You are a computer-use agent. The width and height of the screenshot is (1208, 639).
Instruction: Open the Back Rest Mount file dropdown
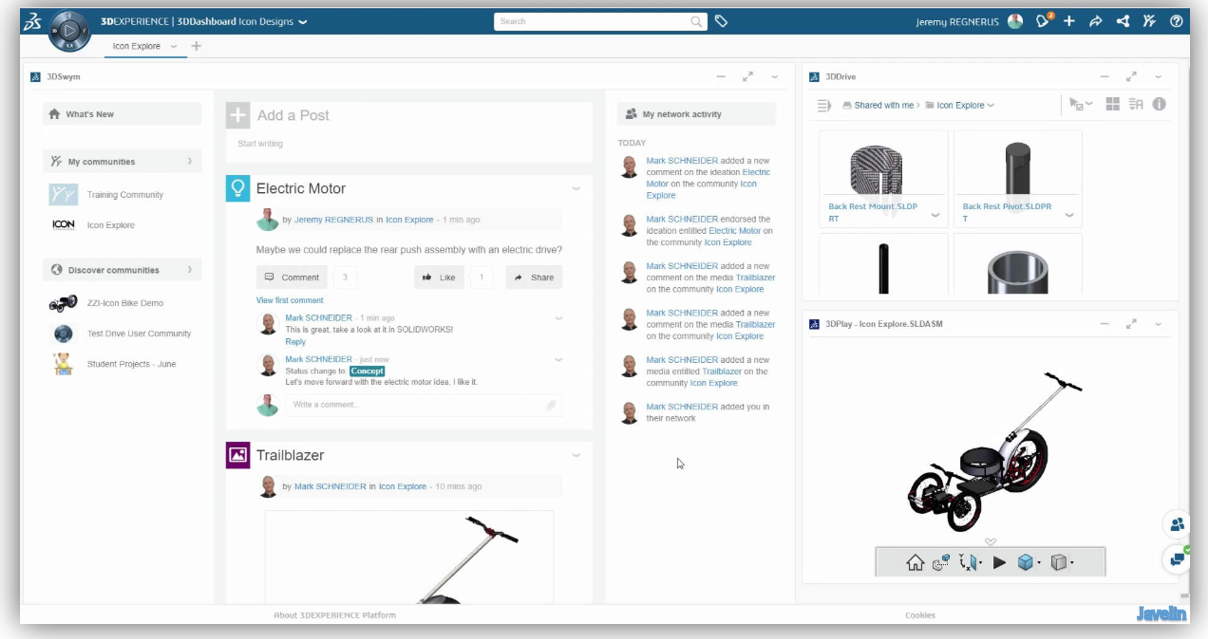[935, 215]
